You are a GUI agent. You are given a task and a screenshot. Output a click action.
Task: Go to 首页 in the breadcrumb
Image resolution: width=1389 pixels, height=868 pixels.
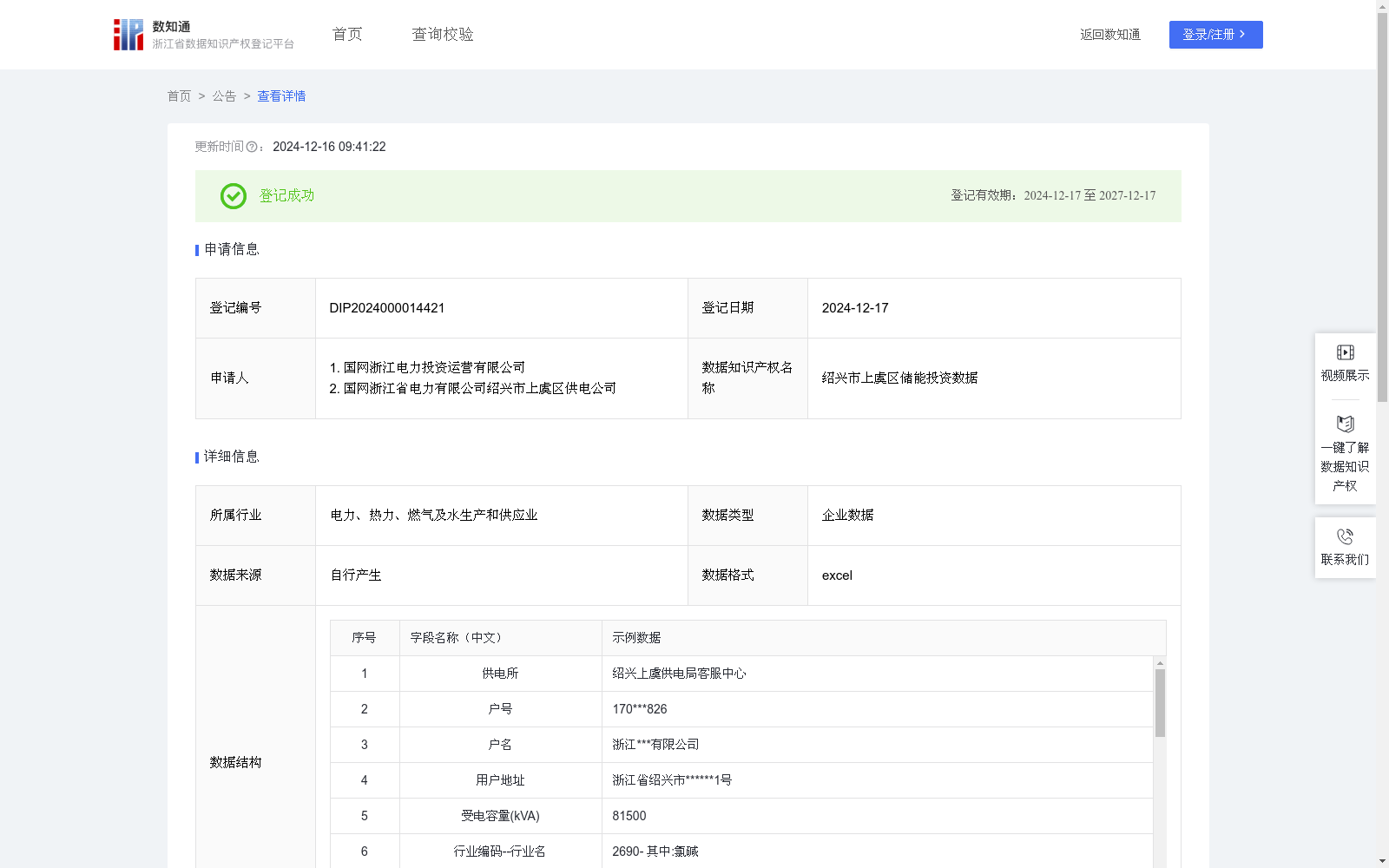[179, 96]
